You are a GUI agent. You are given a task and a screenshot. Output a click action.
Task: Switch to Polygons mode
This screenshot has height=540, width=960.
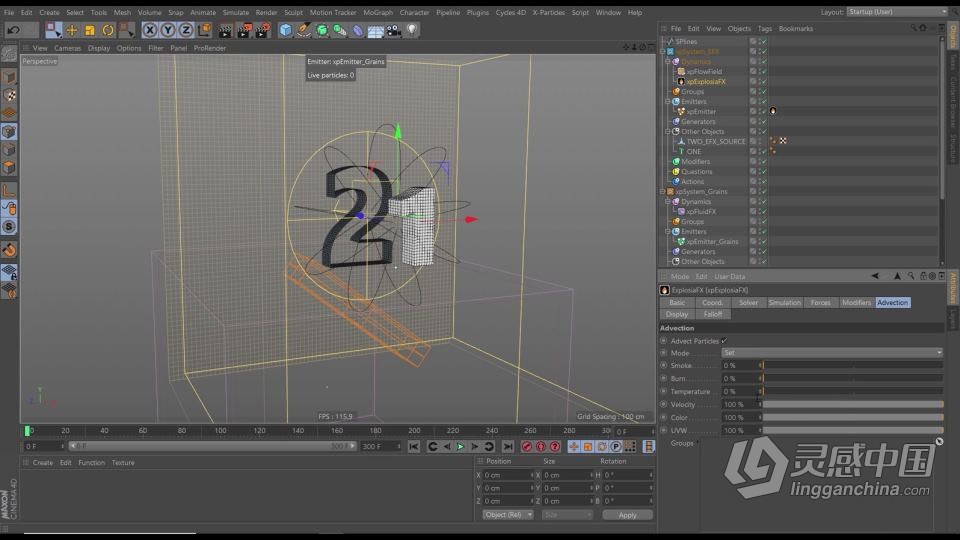tap(9, 167)
